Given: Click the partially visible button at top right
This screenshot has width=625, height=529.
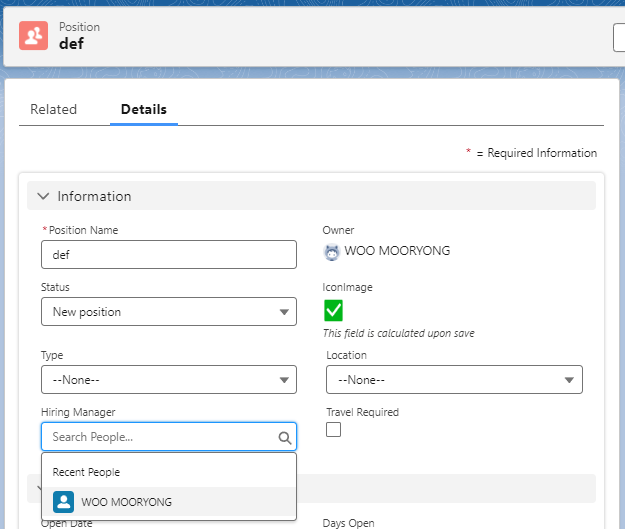Looking at the screenshot, I should pos(618,37).
